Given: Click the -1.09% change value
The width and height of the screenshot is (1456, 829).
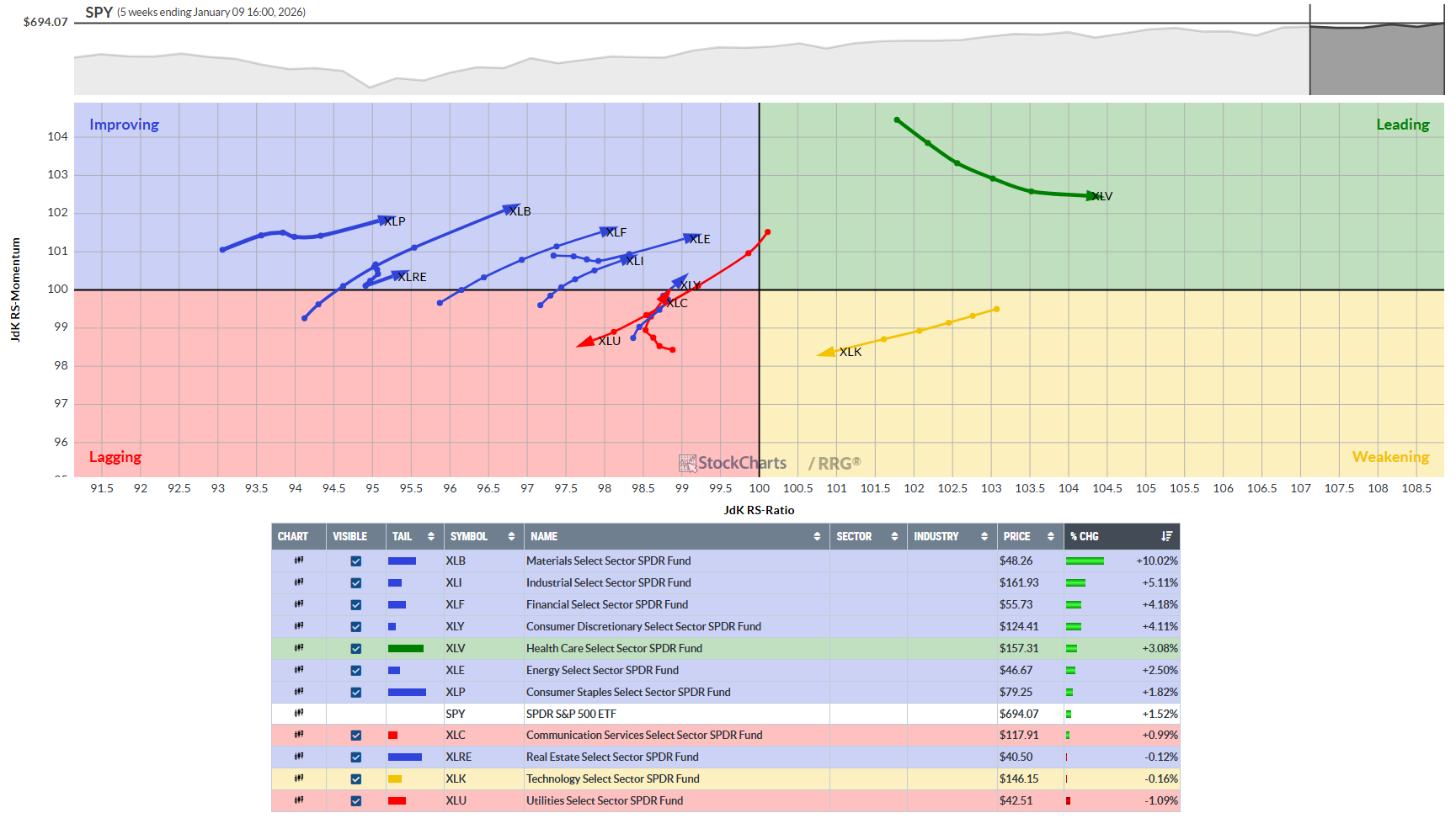Looking at the screenshot, I should (1161, 800).
